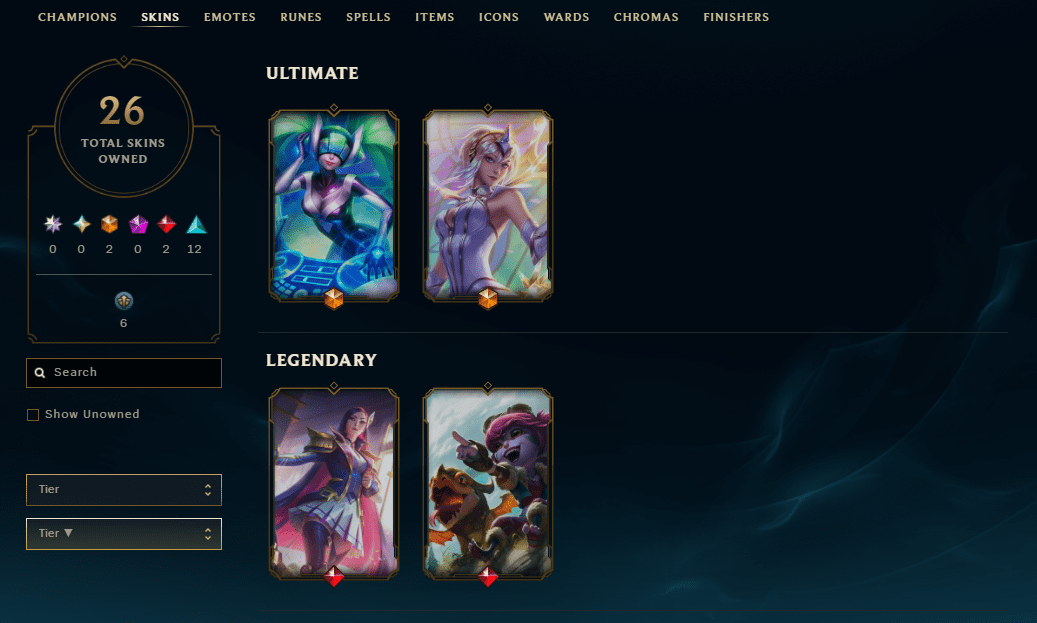Select the Elementalist Lux skin card

pos(488,206)
